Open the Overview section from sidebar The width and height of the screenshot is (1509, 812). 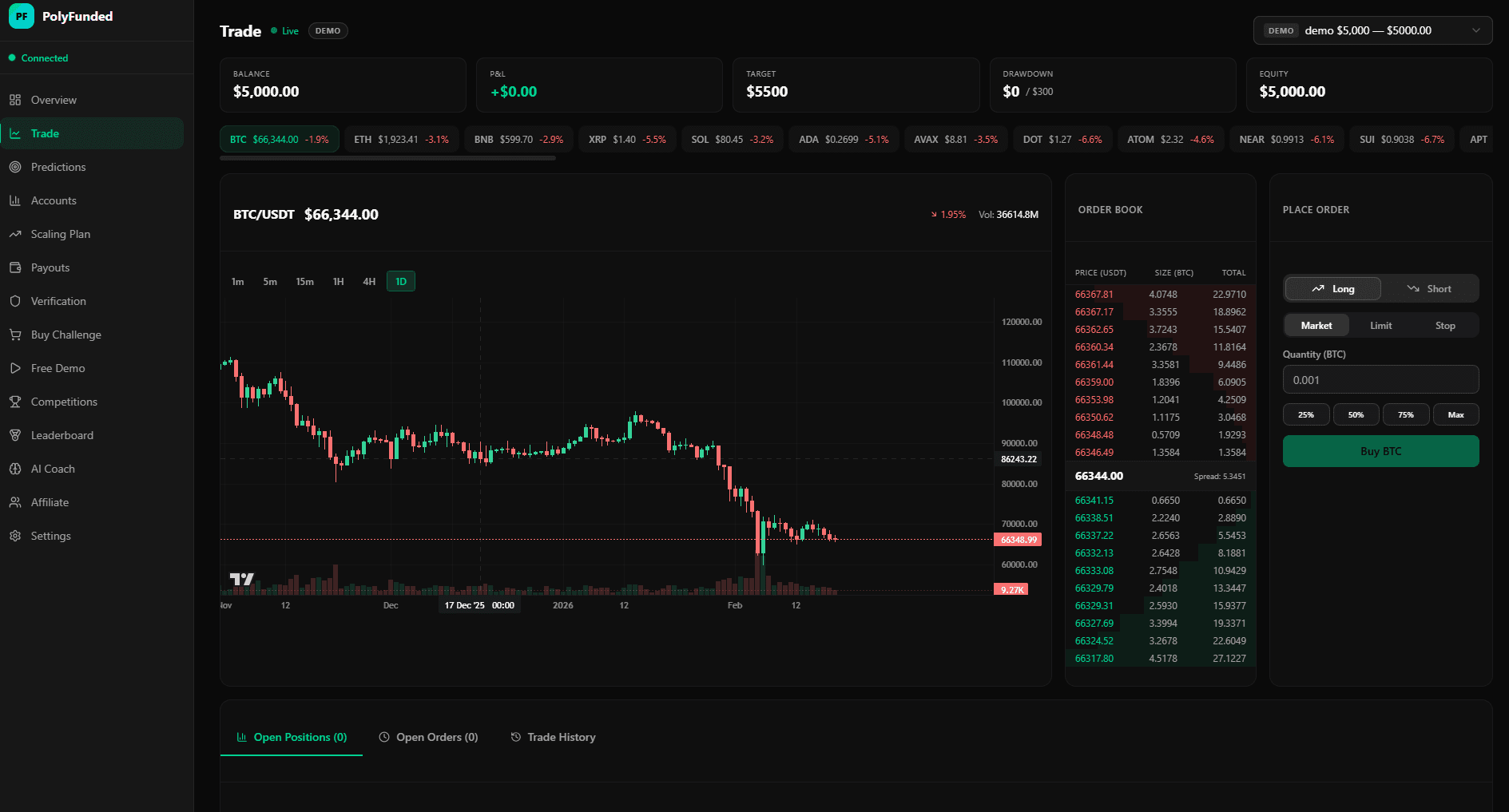point(16,100)
